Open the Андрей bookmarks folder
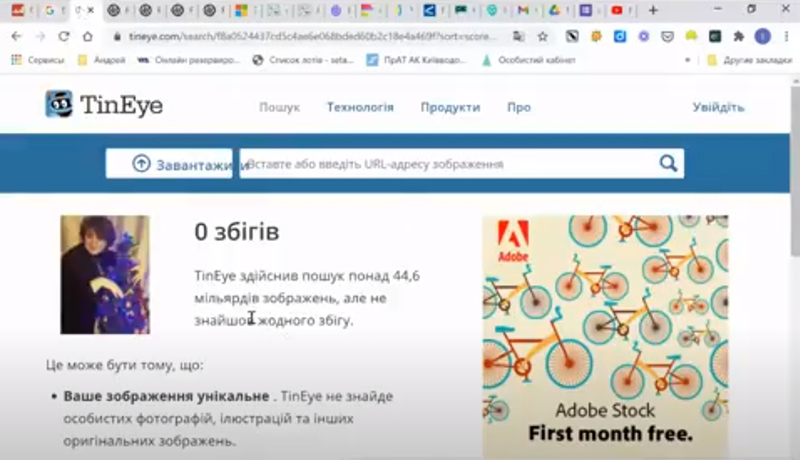The height and width of the screenshot is (460, 800). (x=101, y=60)
